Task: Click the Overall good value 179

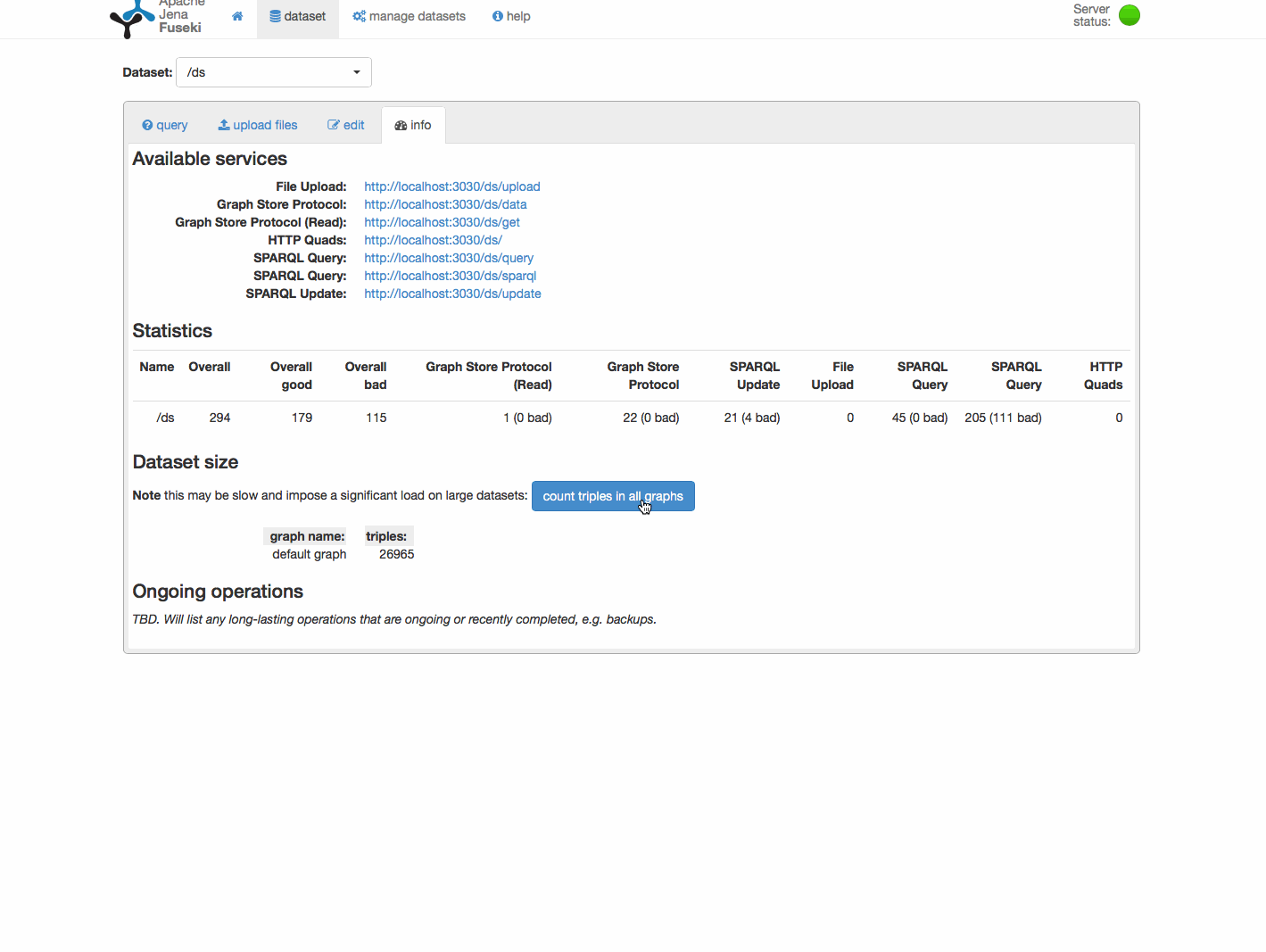Action: (x=302, y=418)
